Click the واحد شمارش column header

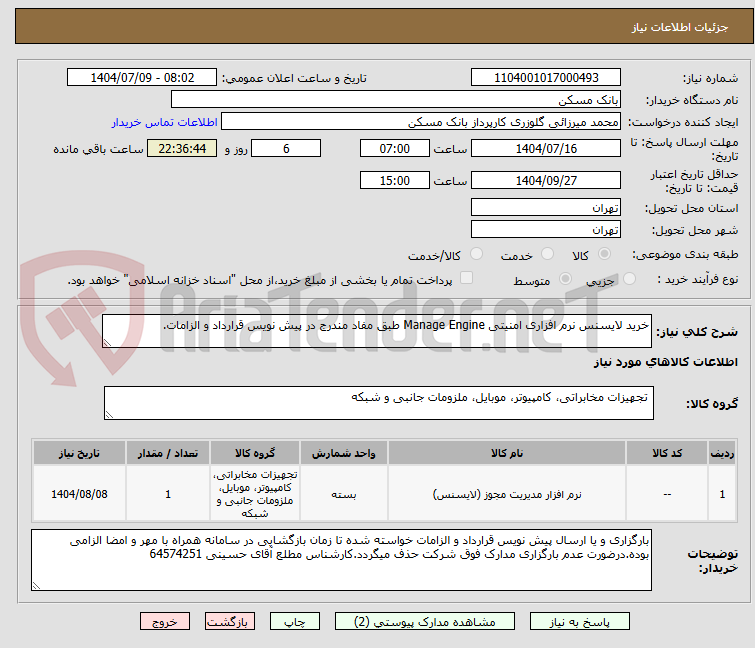343,453
